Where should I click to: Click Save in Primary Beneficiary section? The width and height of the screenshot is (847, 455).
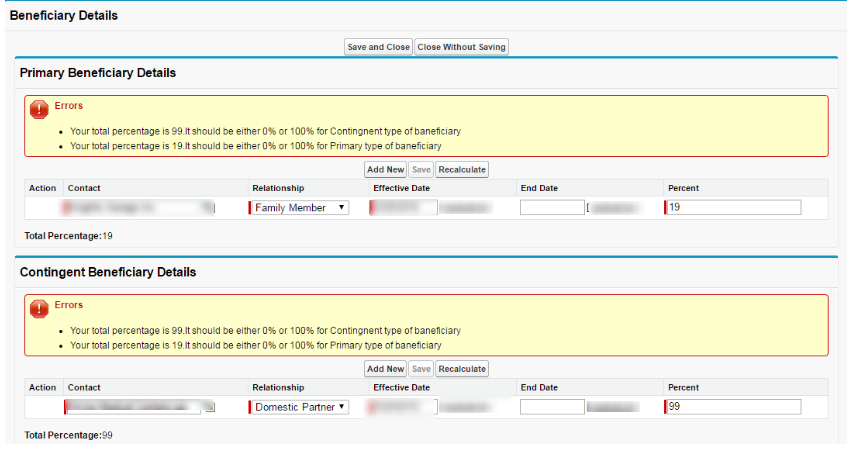tap(421, 170)
